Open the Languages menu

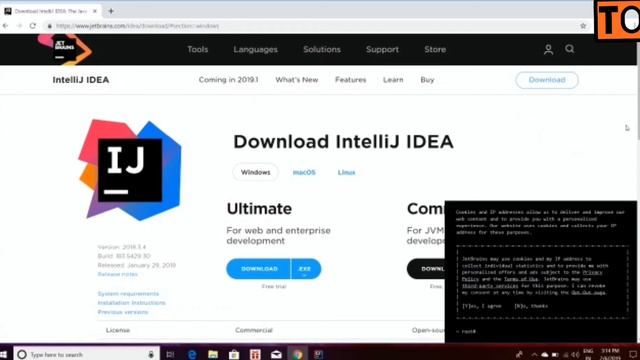[x=256, y=49]
